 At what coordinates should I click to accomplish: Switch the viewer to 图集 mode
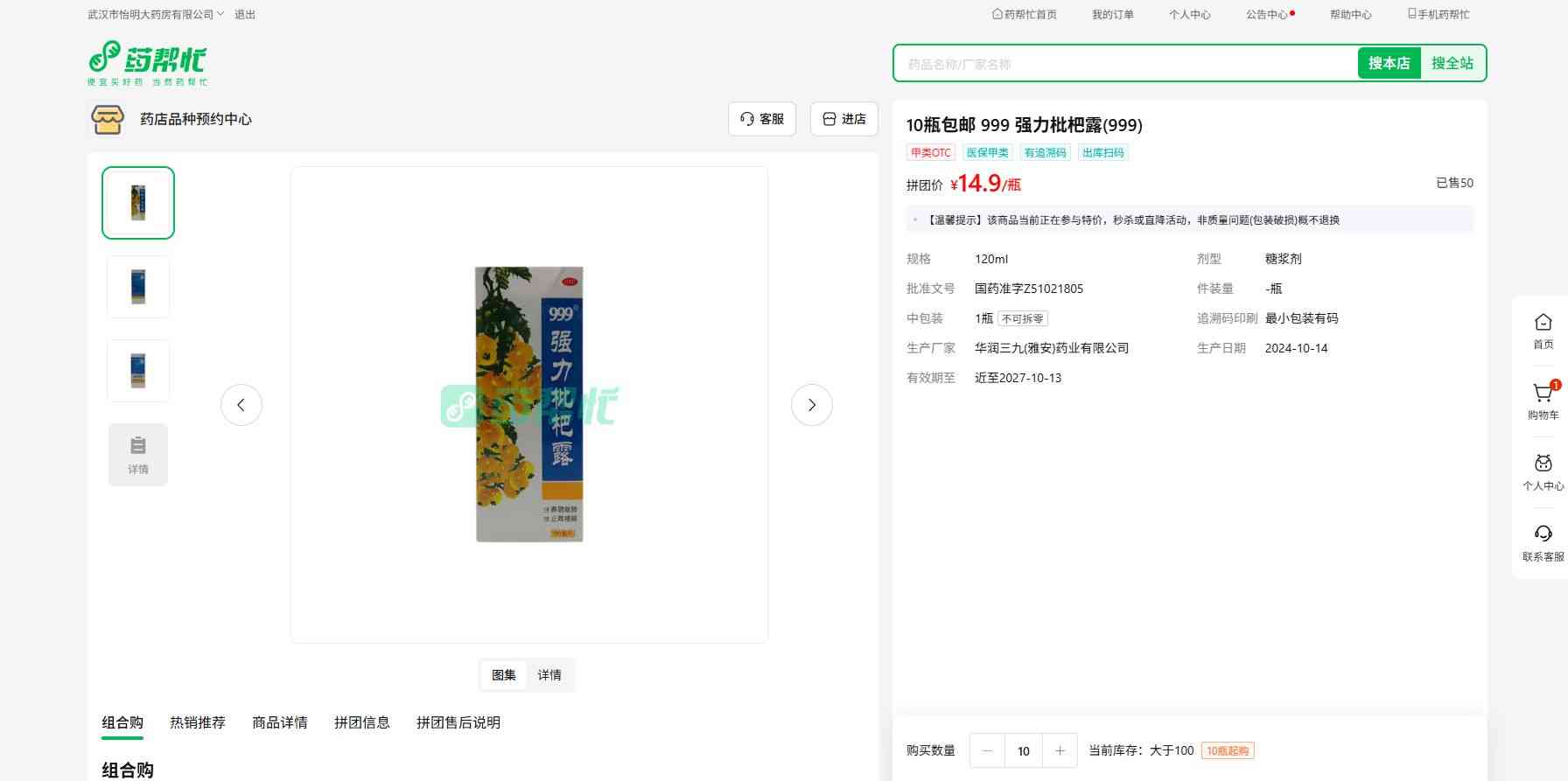(x=504, y=675)
